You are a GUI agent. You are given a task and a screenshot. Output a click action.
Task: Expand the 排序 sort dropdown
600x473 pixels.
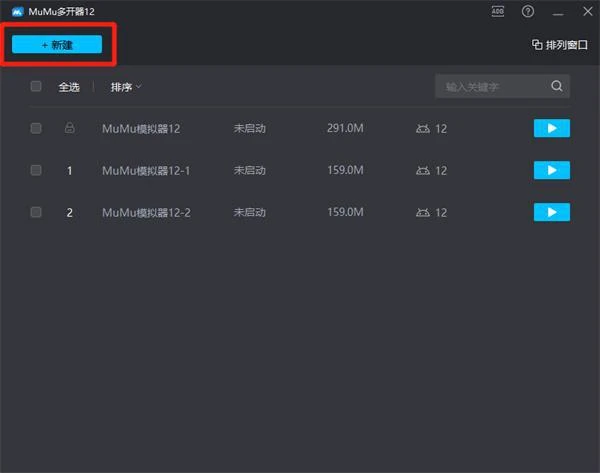tap(126, 87)
